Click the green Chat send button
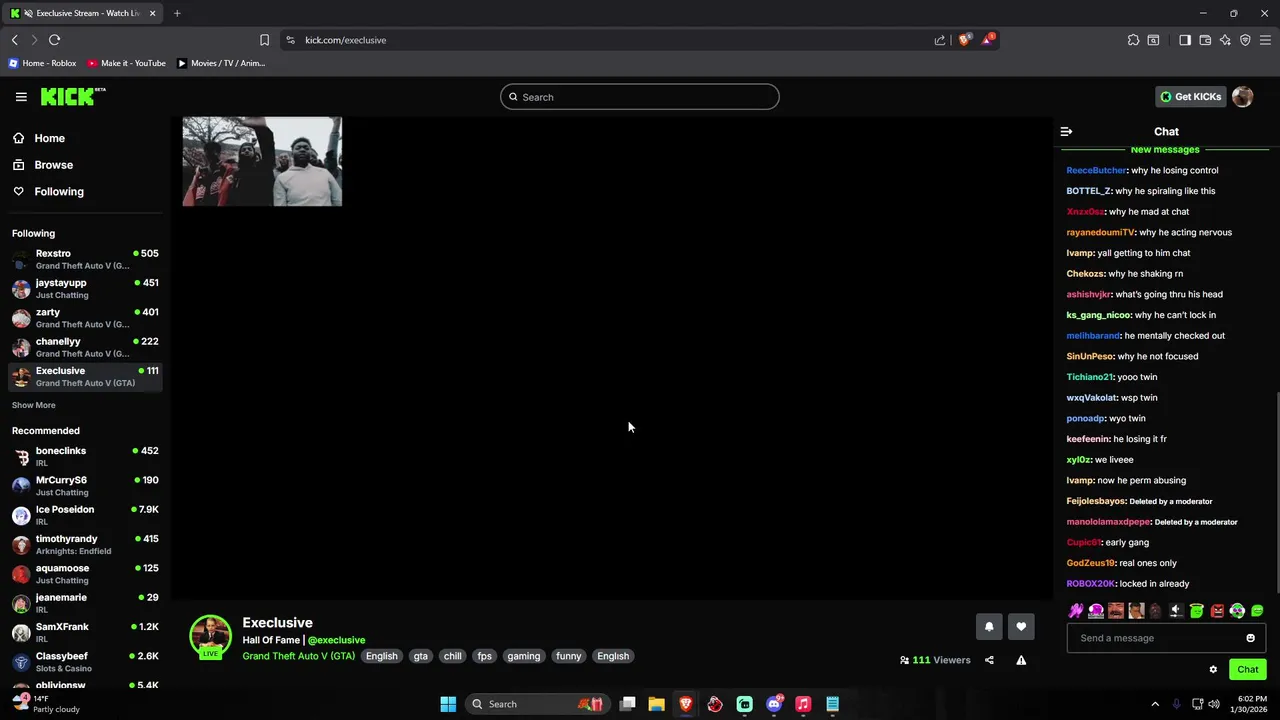Screen dimensions: 1280x720 pos(1247,670)
